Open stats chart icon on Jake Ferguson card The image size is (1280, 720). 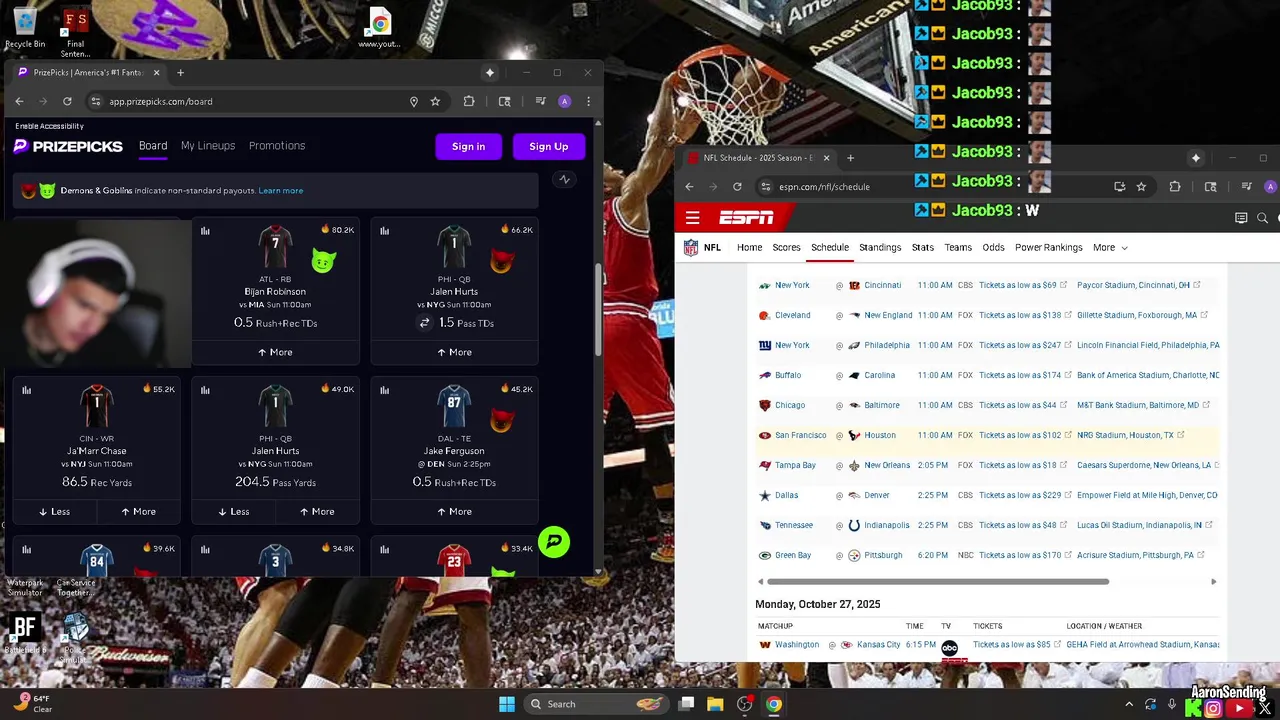(384, 390)
